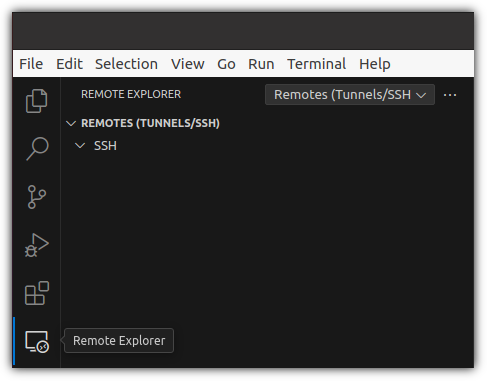
Task: Click the REMOTE EXPLORER panel title
Action: point(131,94)
